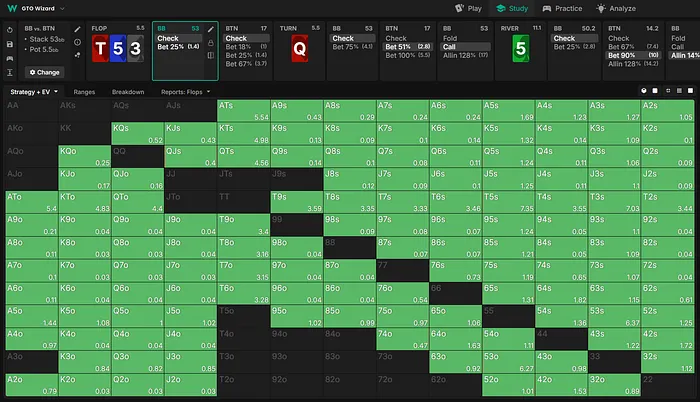
Task: Open the Reports: Flops dropdown
Action: [x=183, y=91]
